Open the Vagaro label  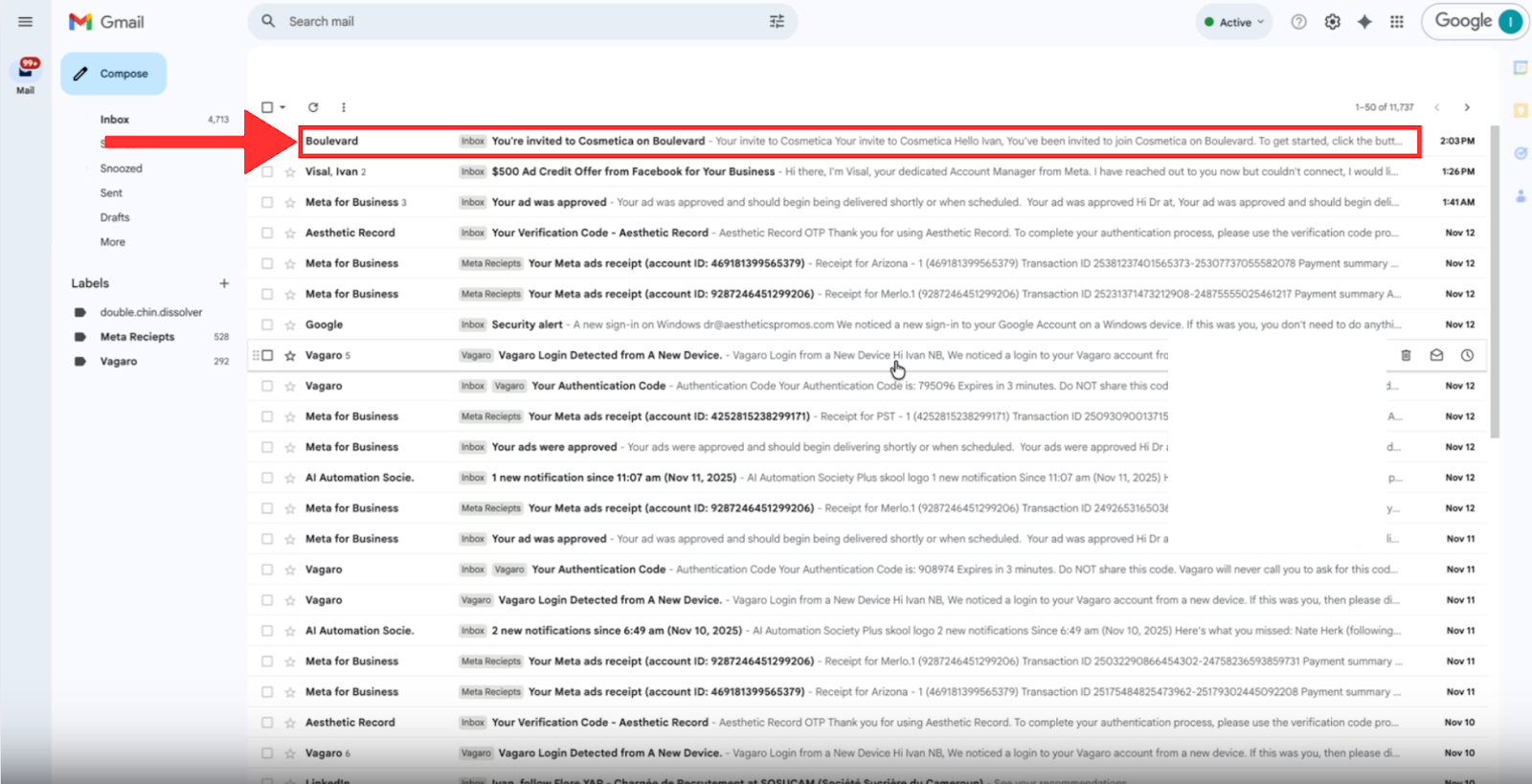[119, 362]
